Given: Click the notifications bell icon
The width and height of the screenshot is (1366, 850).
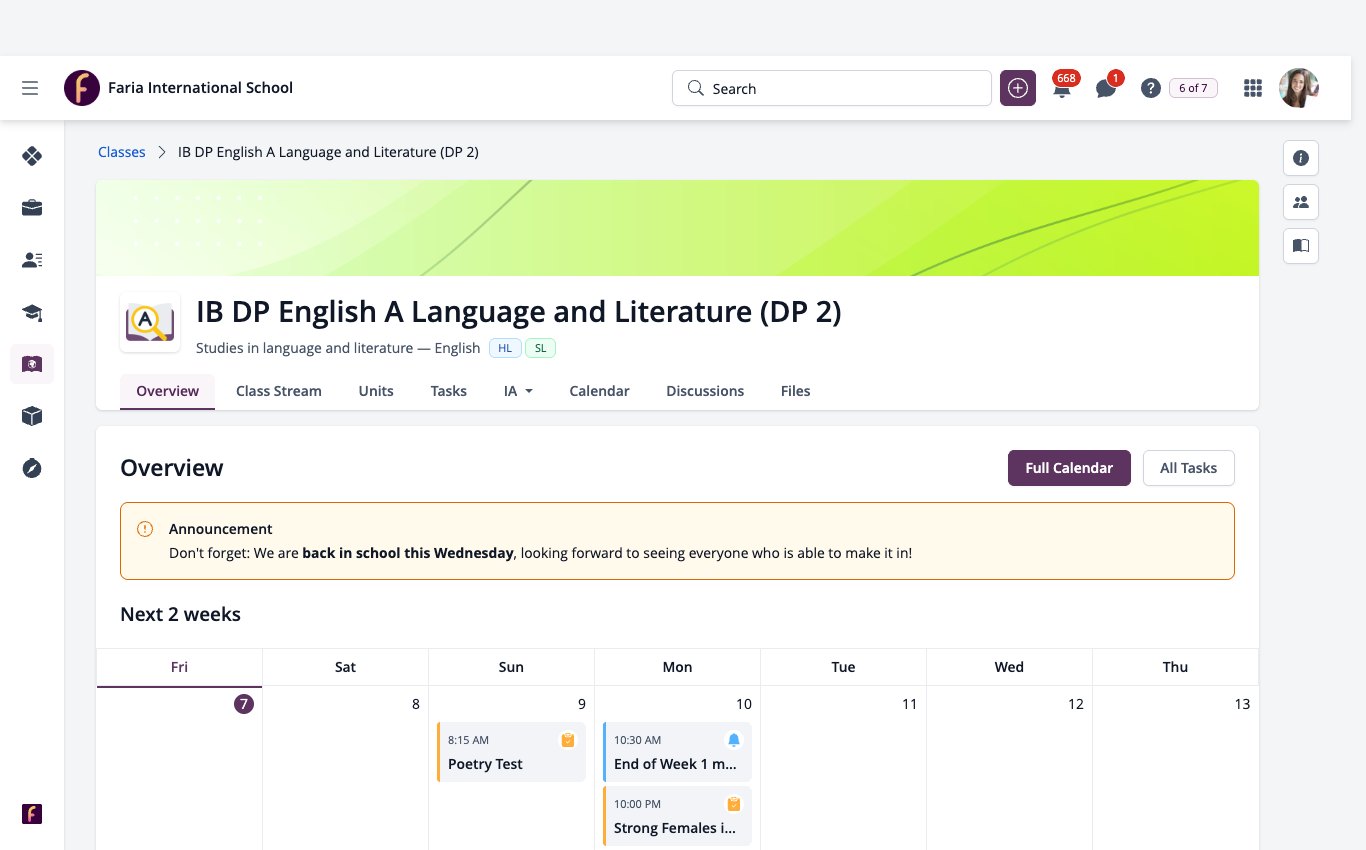Looking at the screenshot, I should (x=1062, y=89).
